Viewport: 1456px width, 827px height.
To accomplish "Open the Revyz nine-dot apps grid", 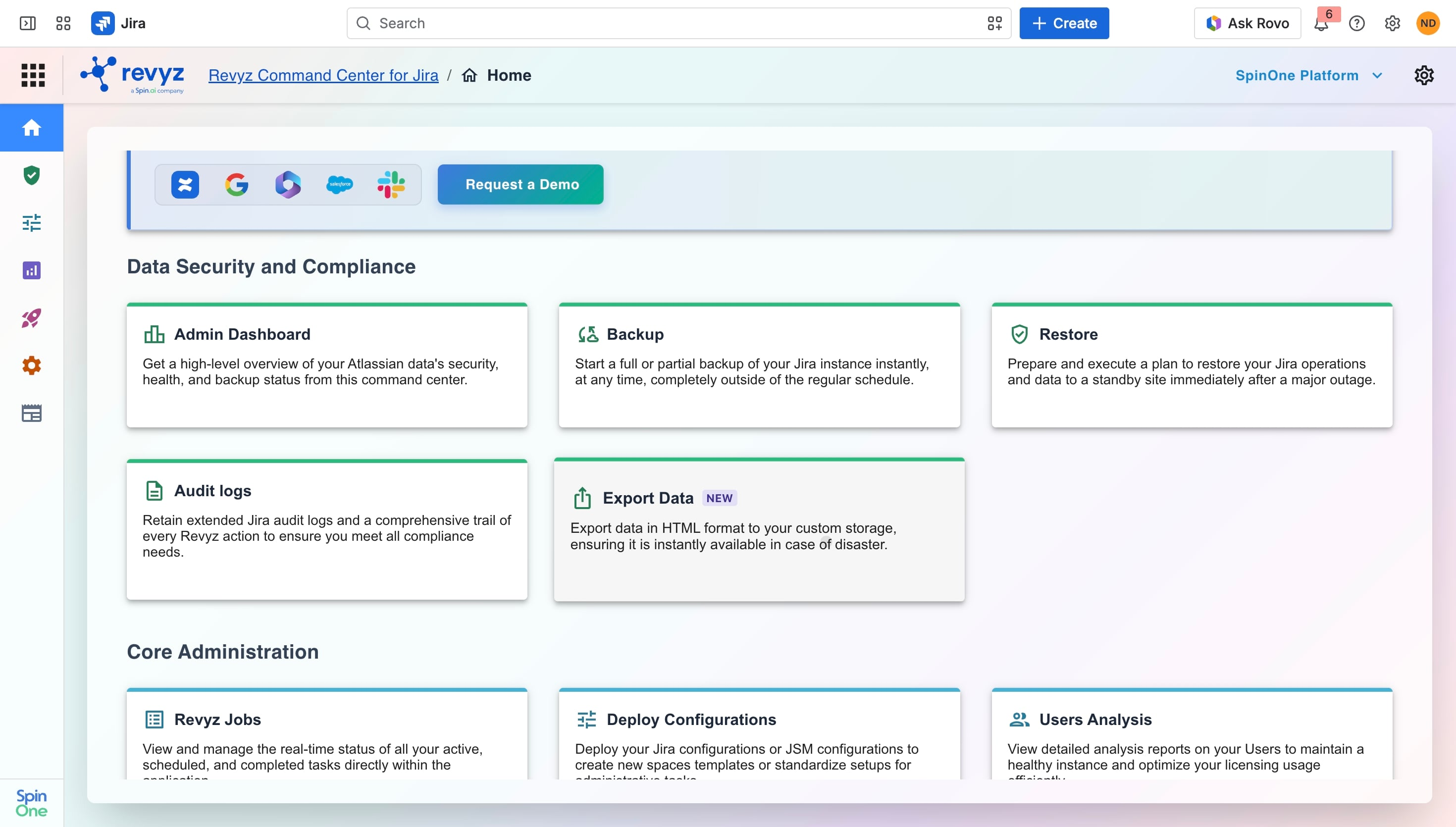I will [x=33, y=75].
